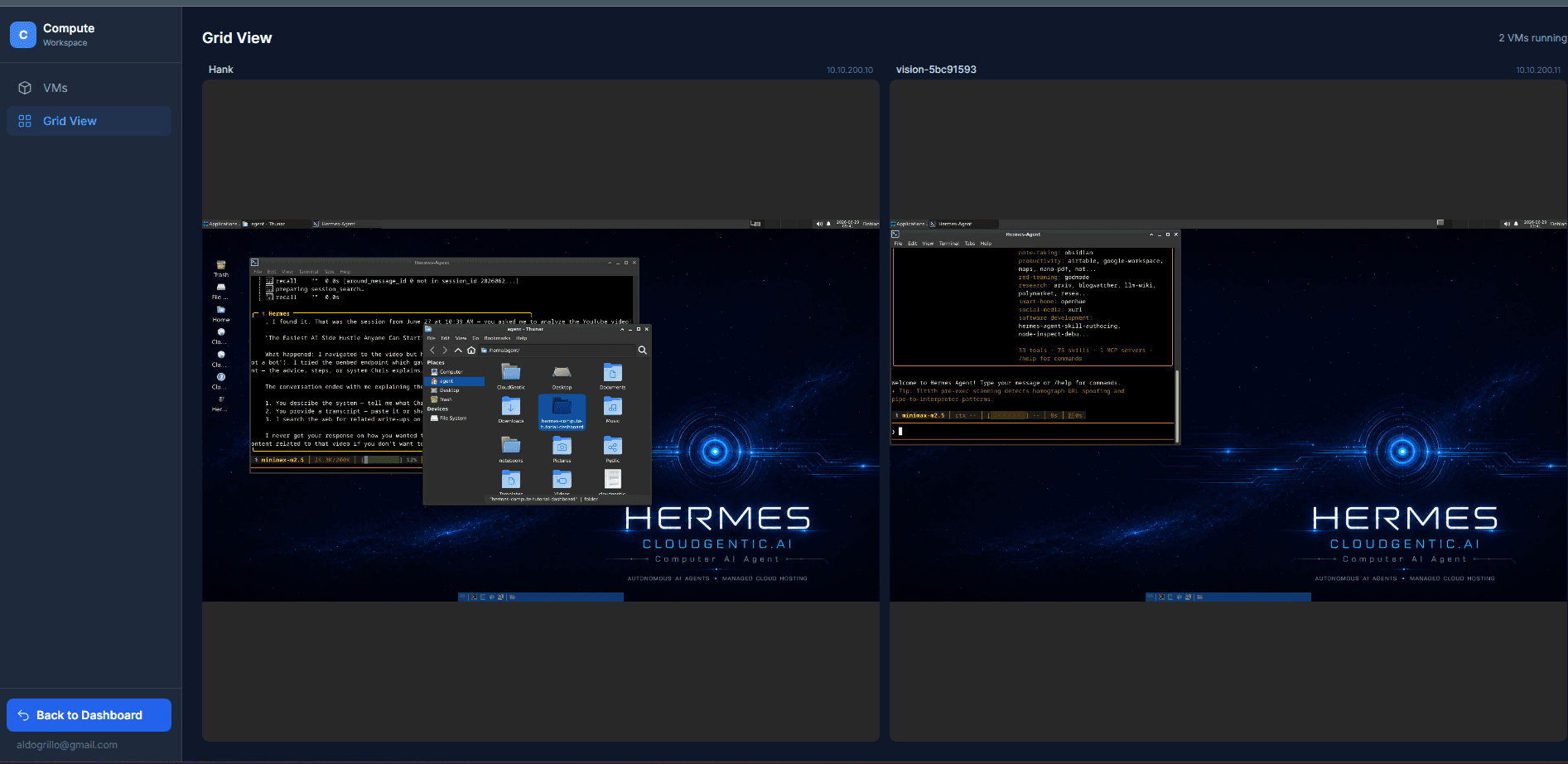The width and height of the screenshot is (1568, 764).
Task: Open the Hank VM title
Action: pos(220,70)
